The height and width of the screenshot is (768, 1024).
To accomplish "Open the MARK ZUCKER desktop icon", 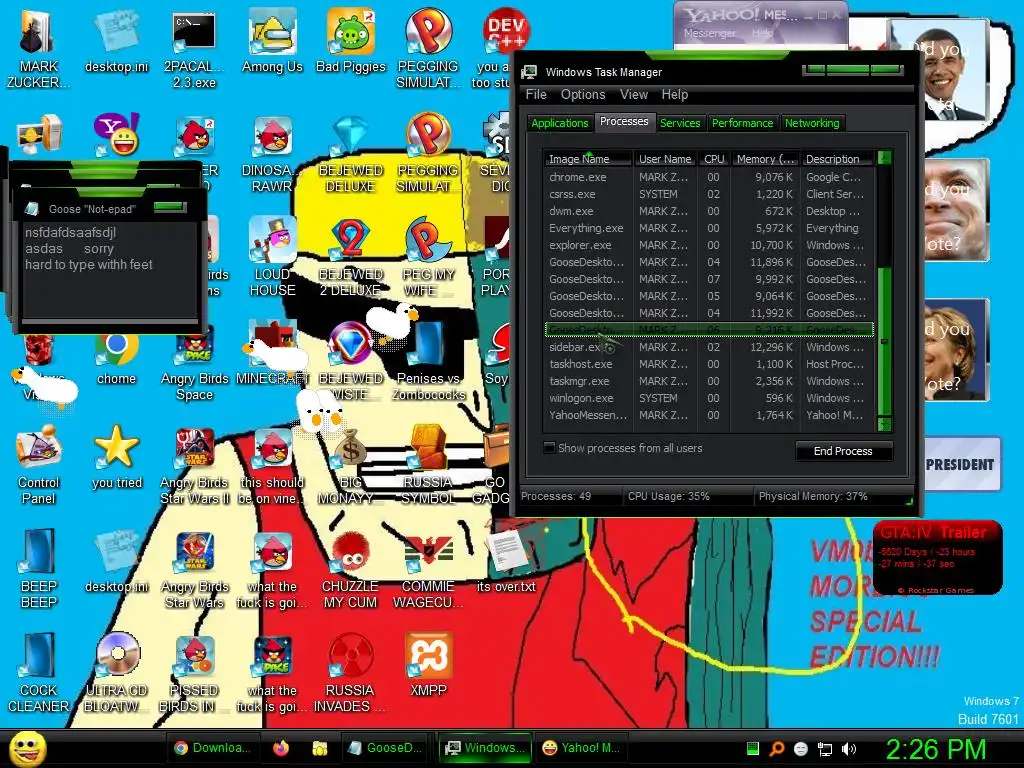I will [38, 48].
